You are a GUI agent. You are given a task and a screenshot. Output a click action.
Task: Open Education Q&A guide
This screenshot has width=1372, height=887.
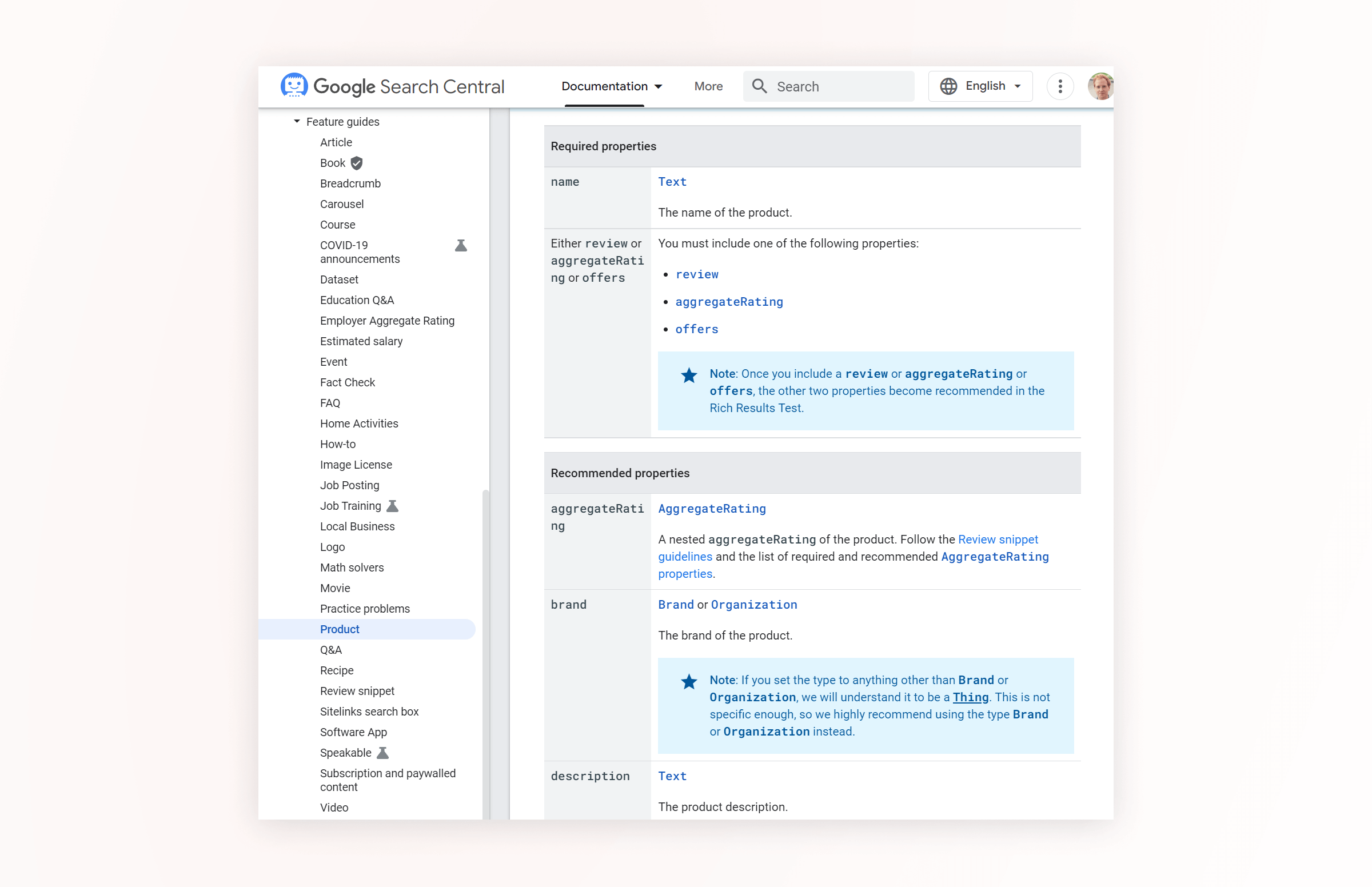(357, 300)
